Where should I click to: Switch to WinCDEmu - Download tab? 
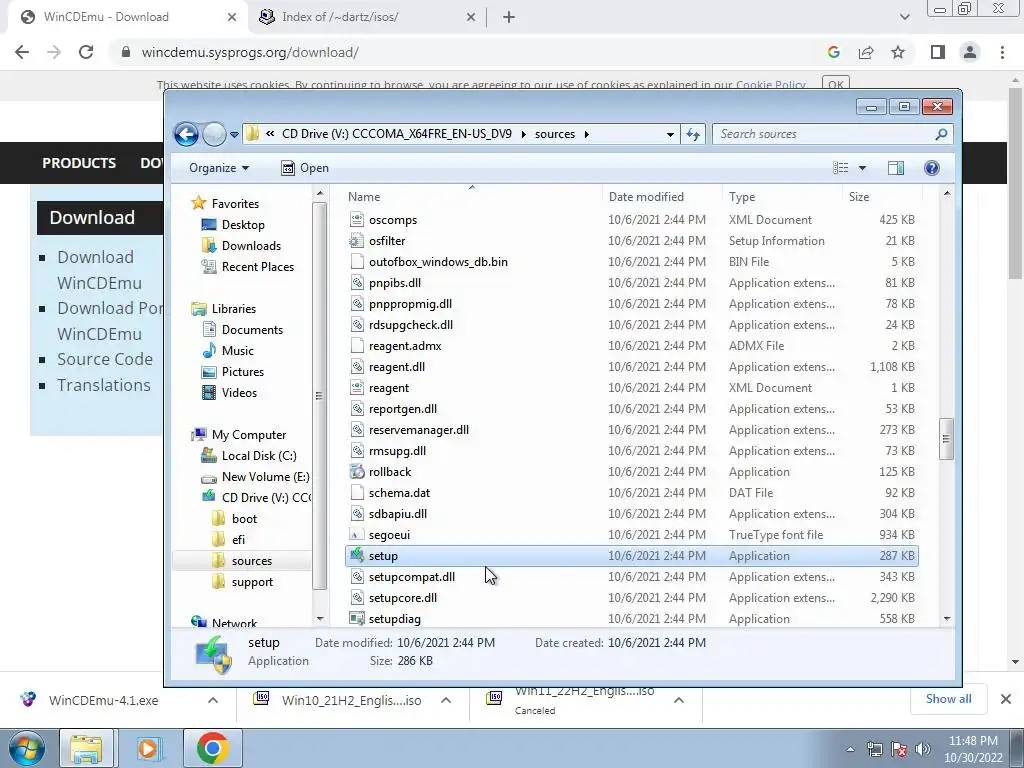pos(106,17)
